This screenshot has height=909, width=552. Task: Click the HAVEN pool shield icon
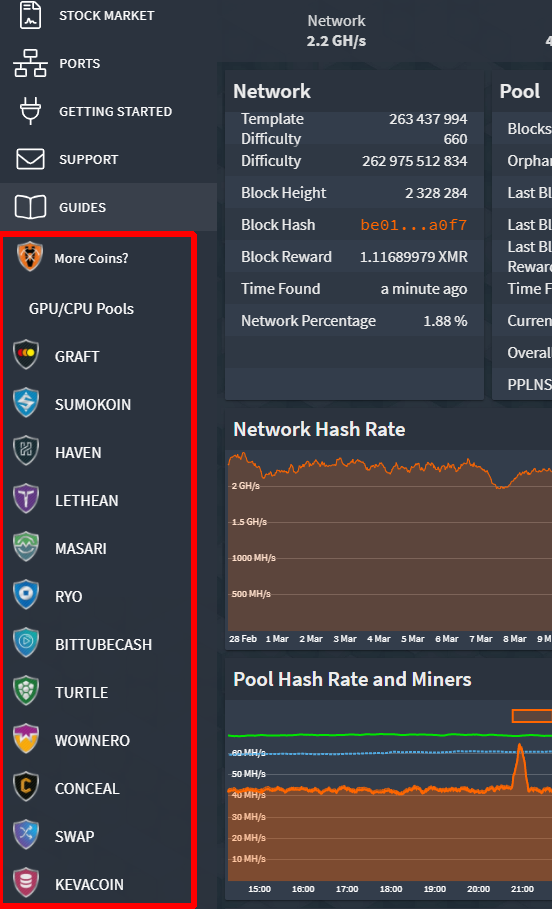(26, 452)
